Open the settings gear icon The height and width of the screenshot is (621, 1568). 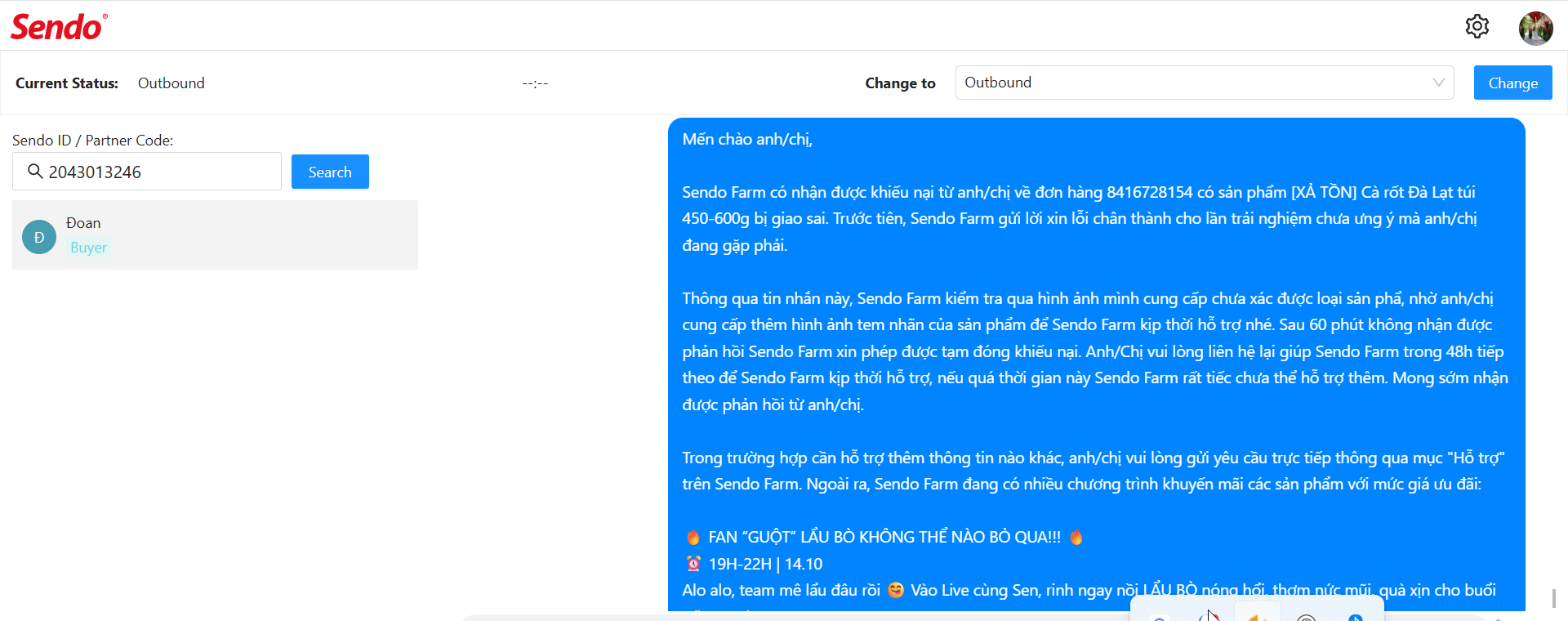pos(1477,26)
